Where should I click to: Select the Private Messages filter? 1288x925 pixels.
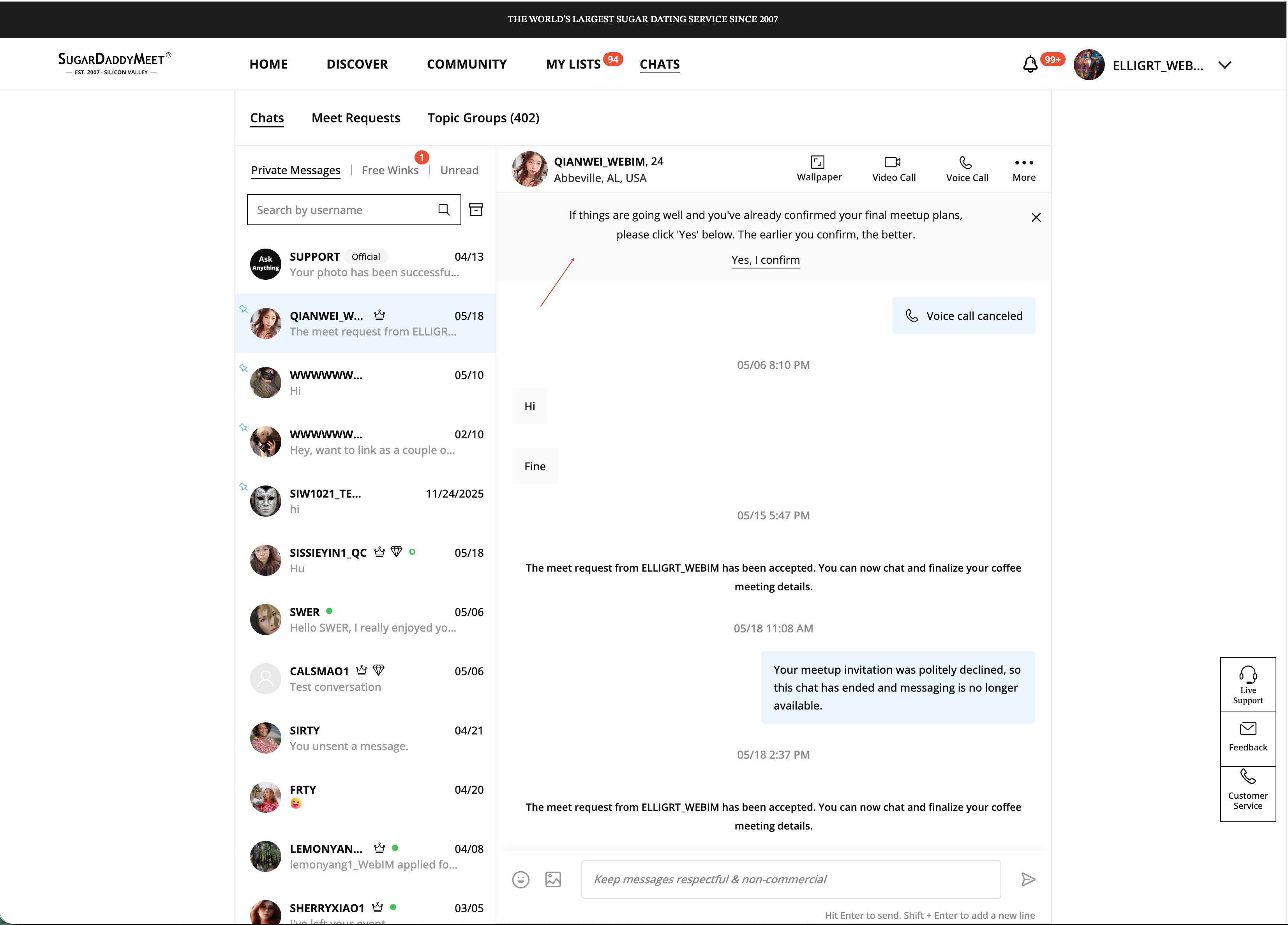295,170
